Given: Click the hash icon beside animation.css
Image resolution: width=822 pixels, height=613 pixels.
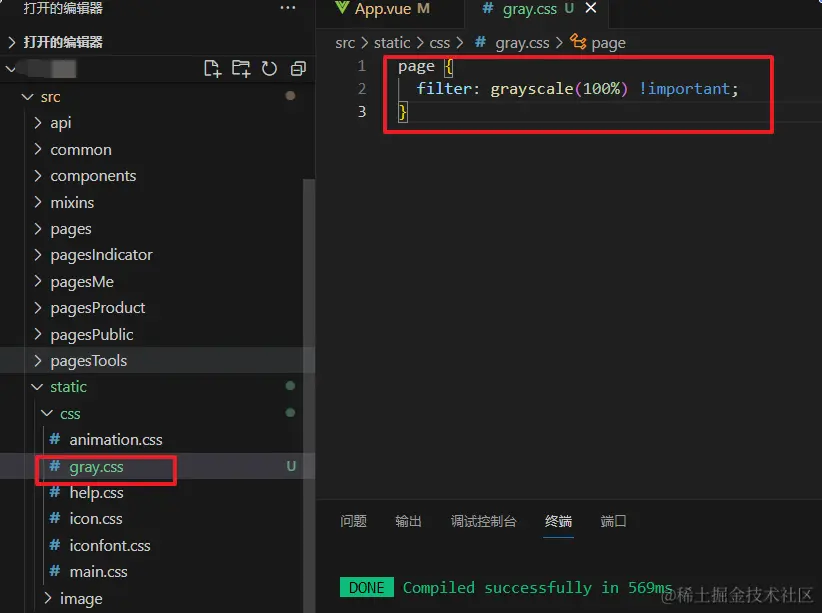Looking at the screenshot, I should tap(55, 439).
